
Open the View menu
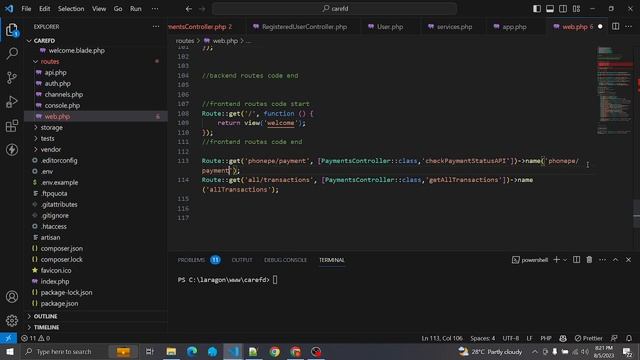pos(99,9)
